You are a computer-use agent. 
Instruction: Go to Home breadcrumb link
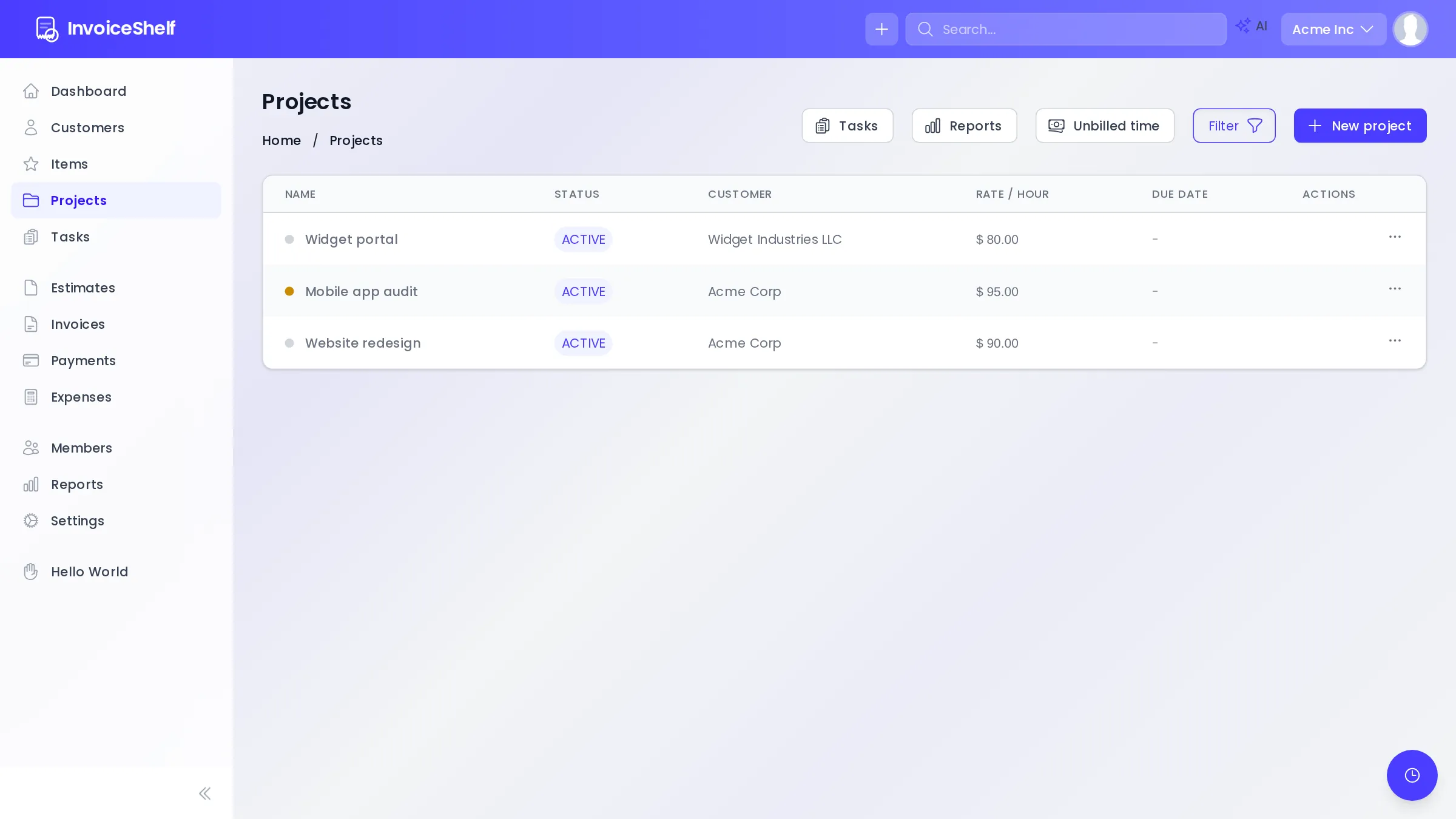coord(281,140)
